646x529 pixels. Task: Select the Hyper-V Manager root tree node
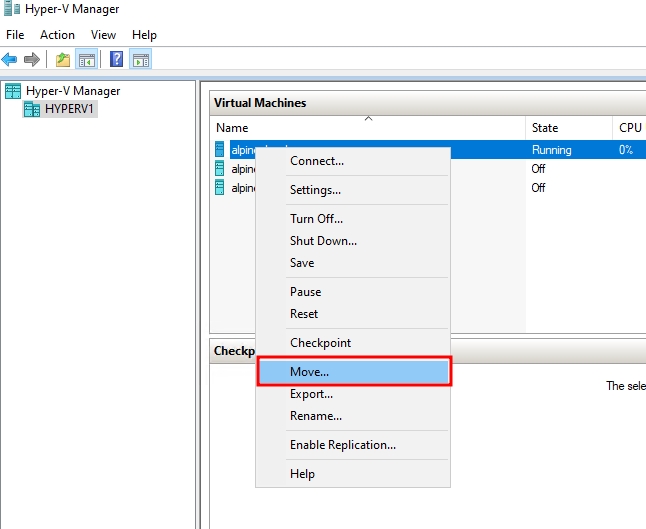coord(72,91)
